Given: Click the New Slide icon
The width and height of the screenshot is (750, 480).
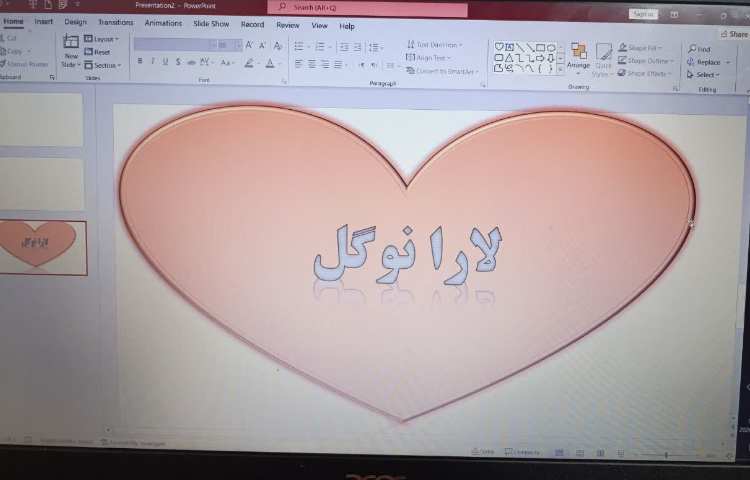Looking at the screenshot, I should [71, 42].
